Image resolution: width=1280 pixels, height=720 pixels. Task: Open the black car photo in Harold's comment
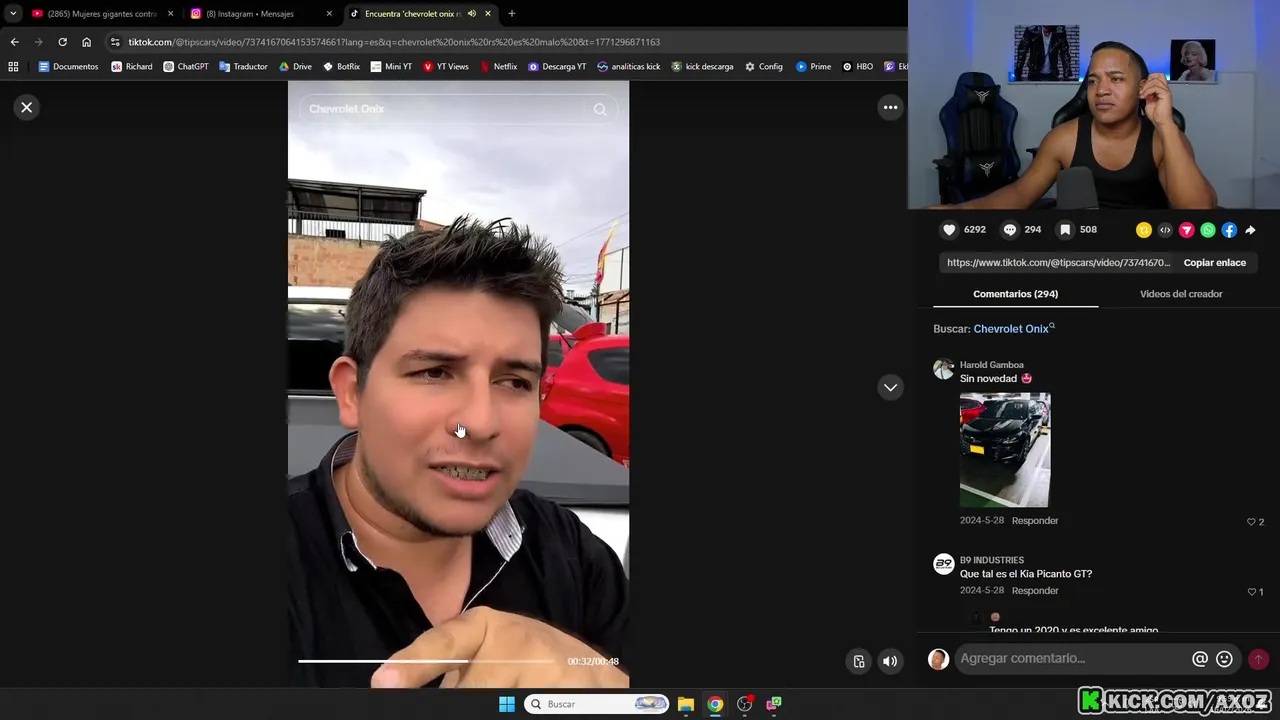pos(1005,450)
